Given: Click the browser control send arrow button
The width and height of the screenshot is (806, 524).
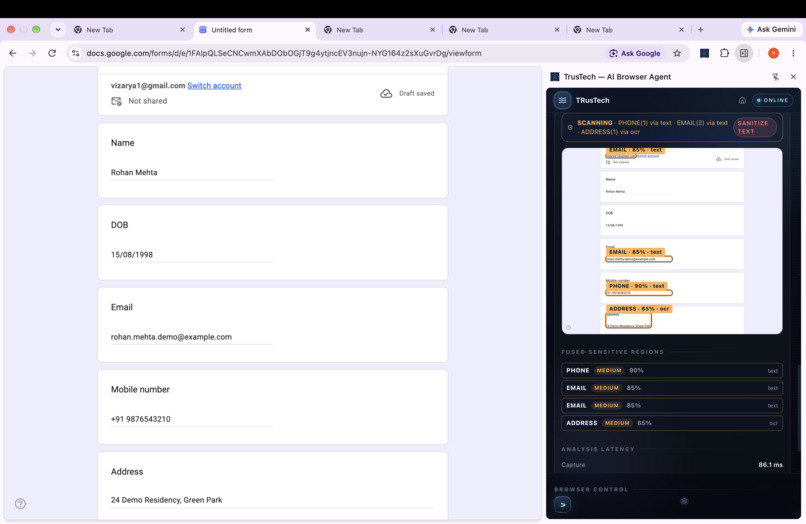Looking at the screenshot, I should point(562,505).
